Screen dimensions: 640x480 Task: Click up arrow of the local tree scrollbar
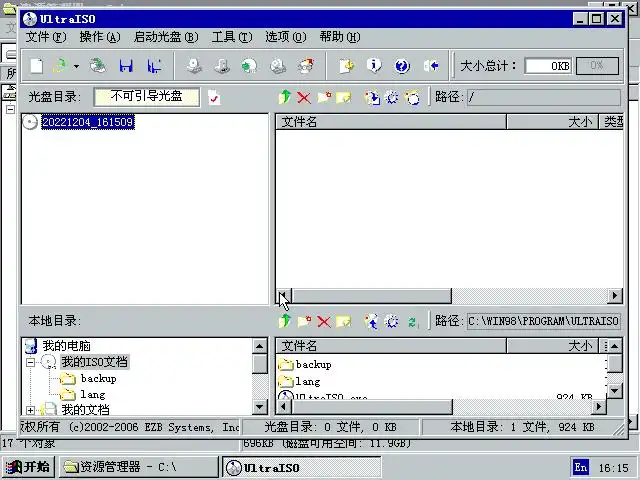coord(260,347)
